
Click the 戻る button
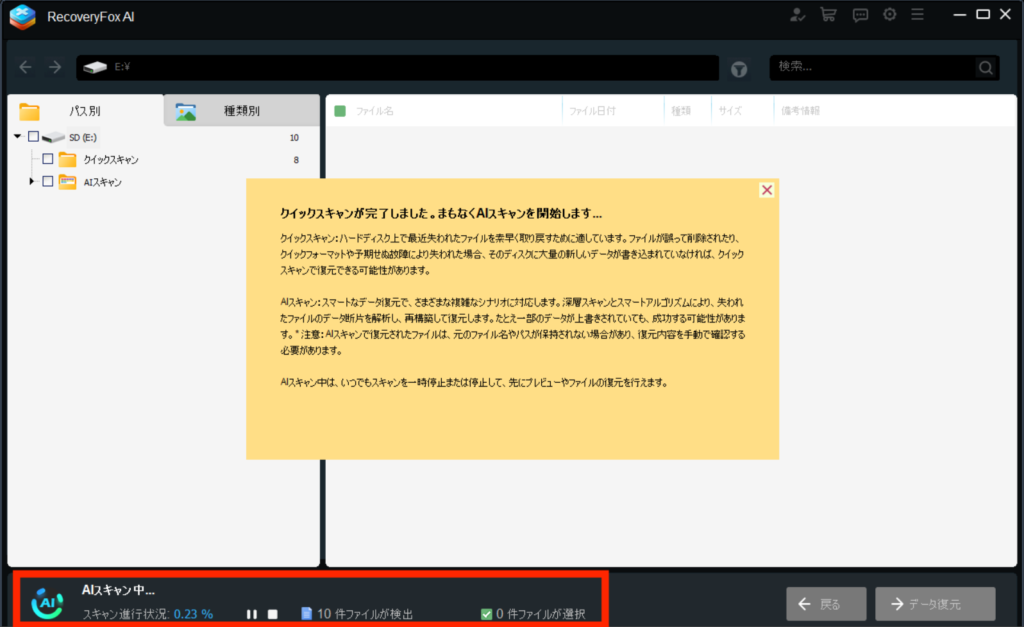tap(826, 604)
